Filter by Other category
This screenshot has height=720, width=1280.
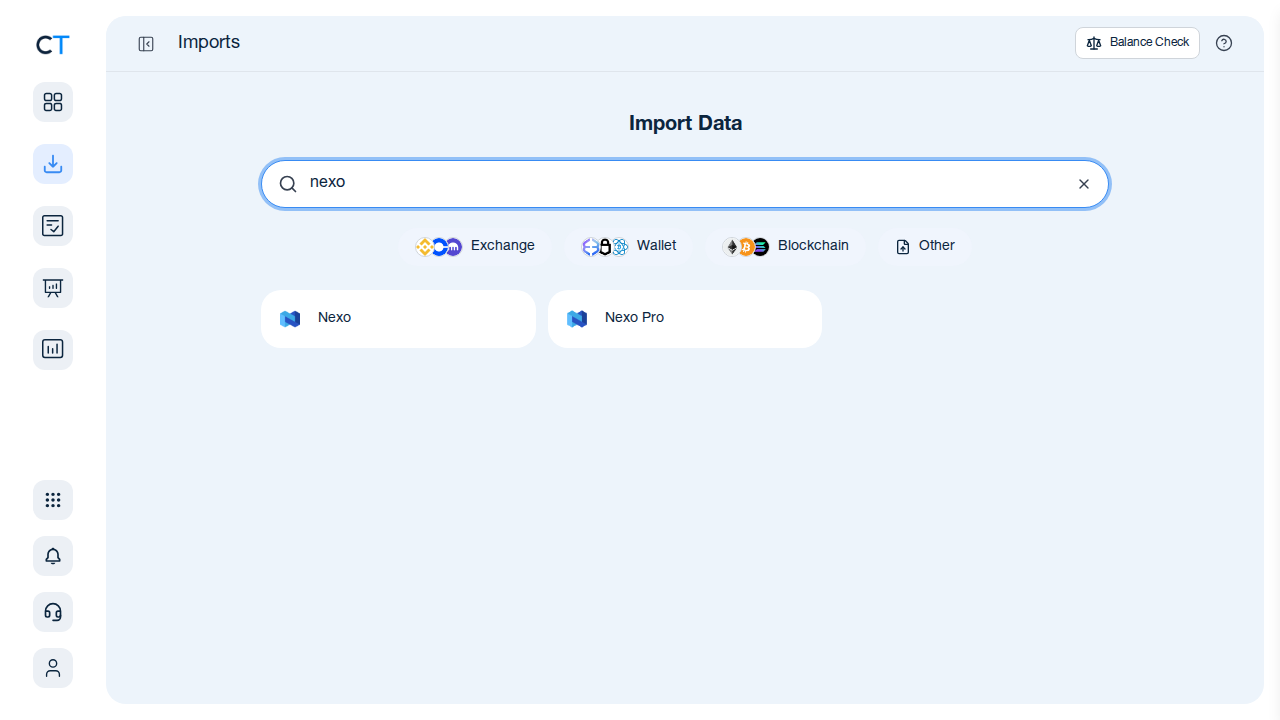(x=925, y=246)
